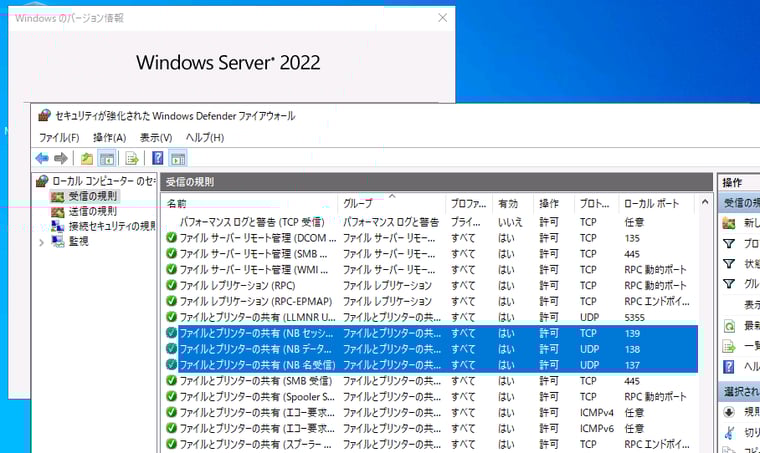This screenshot has width=760, height=453.
Task: Sort by the プロト... column header
Action: [597, 203]
